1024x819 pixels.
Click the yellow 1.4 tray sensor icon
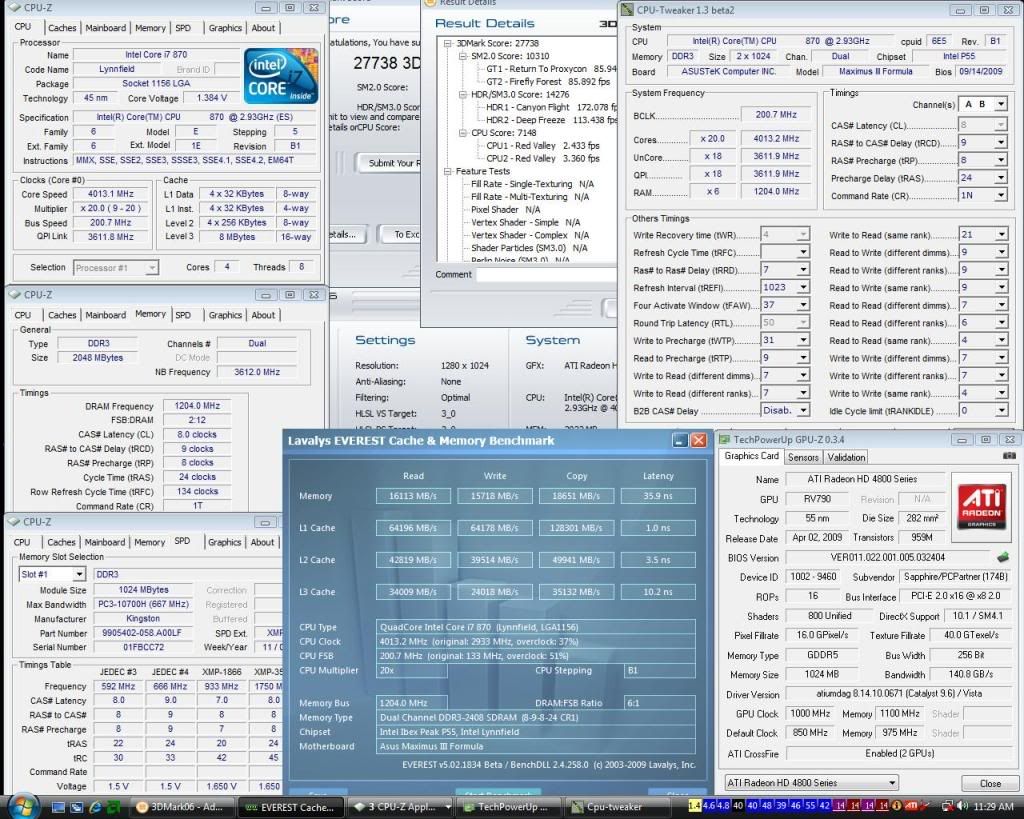(695, 806)
